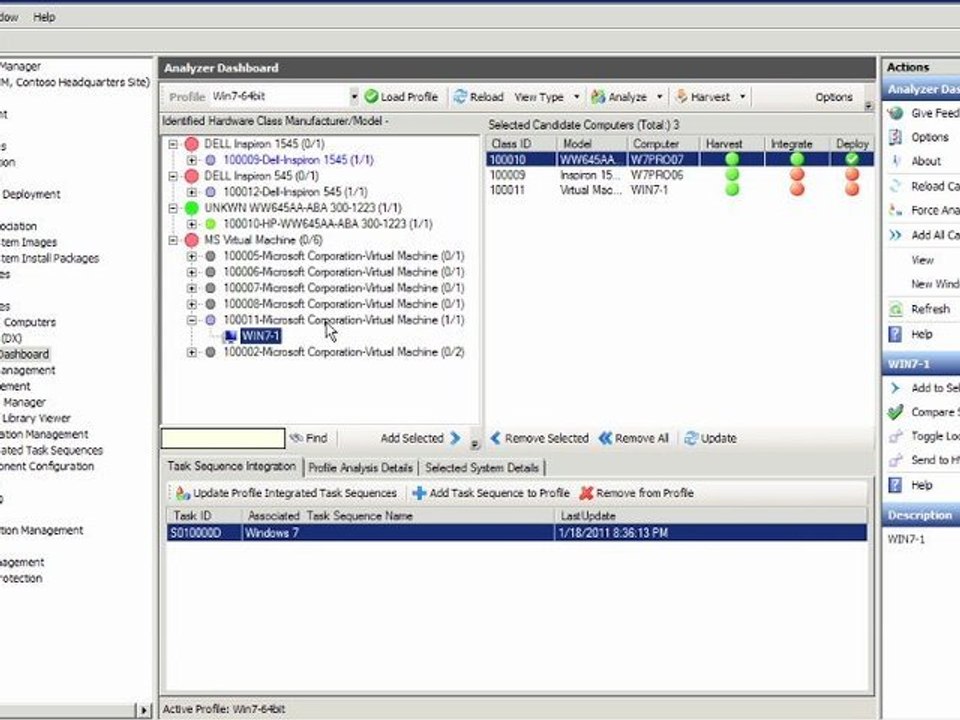Click the About icon in Actions pane
This screenshot has height=720, width=960.
pyautogui.click(x=895, y=162)
